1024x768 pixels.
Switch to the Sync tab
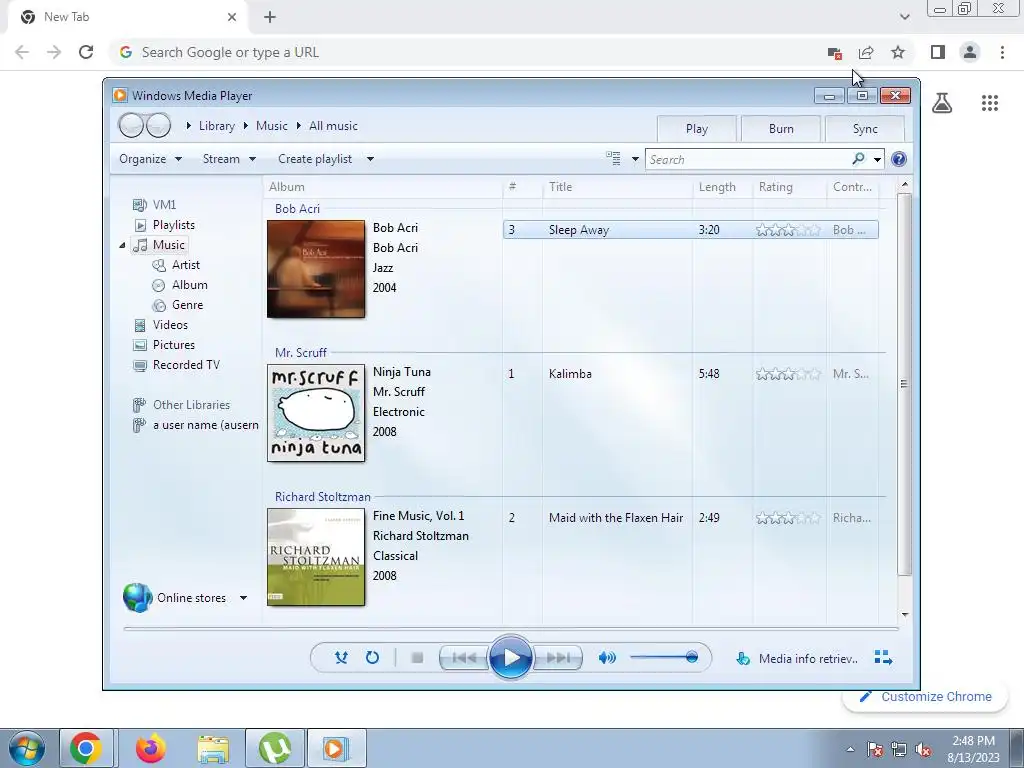[865, 129]
